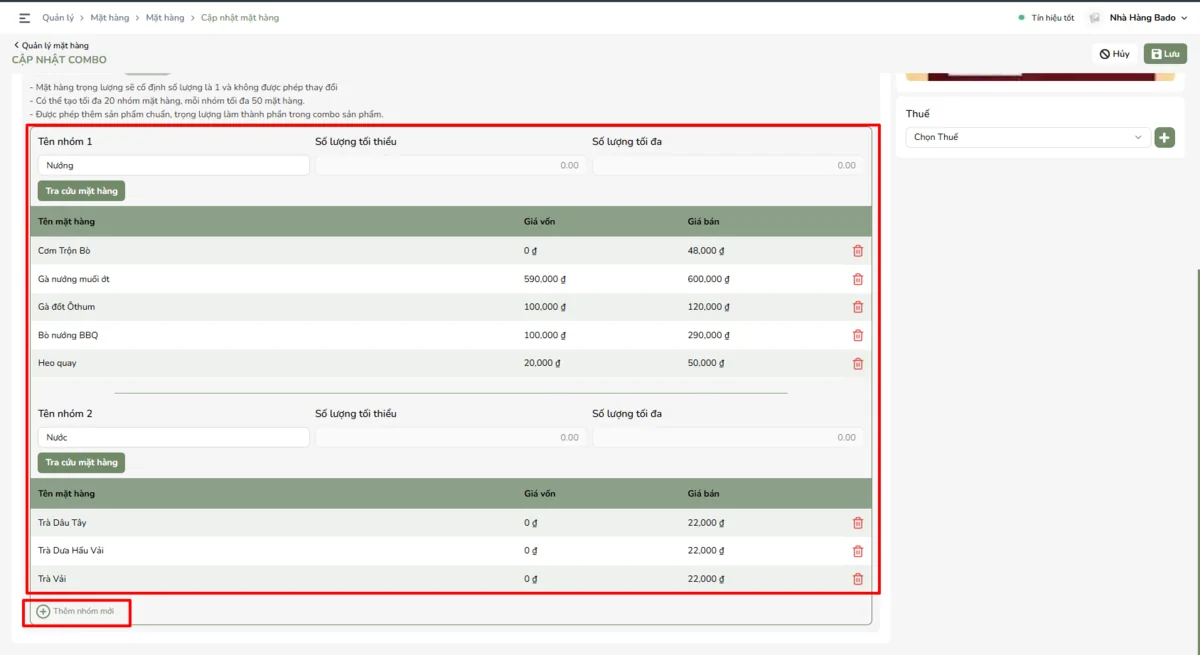Click the 600,000 ₫ selling price
Image resolution: width=1200 pixels, height=655 pixels.
(x=709, y=279)
